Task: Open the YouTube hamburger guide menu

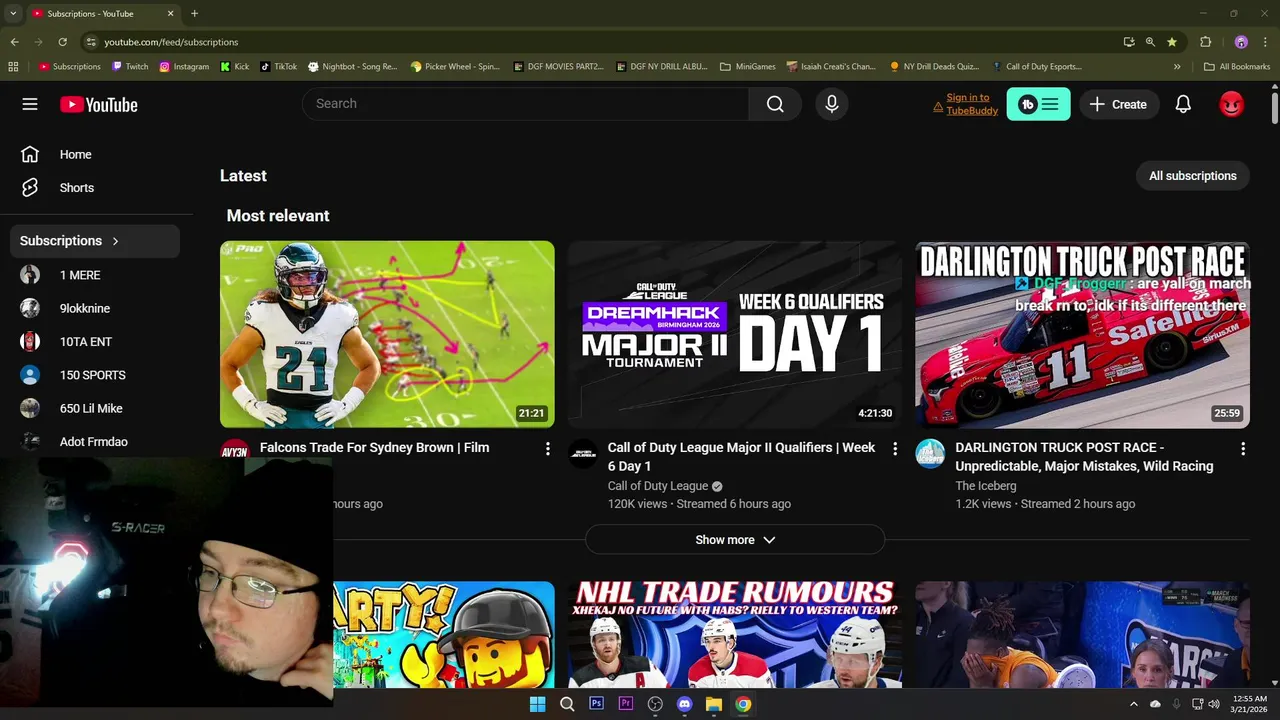Action: pyautogui.click(x=30, y=104)
